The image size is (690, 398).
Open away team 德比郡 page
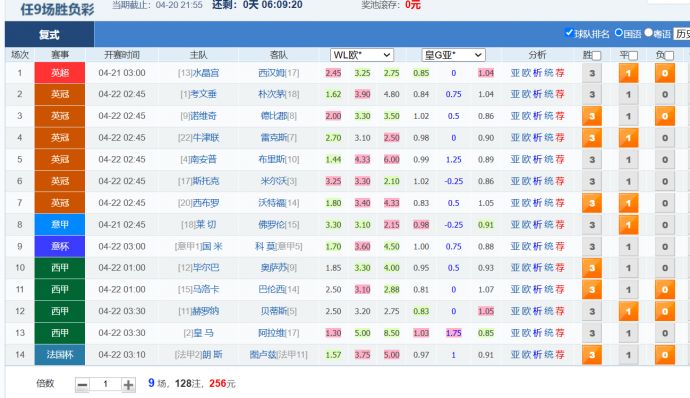(273, 116)
